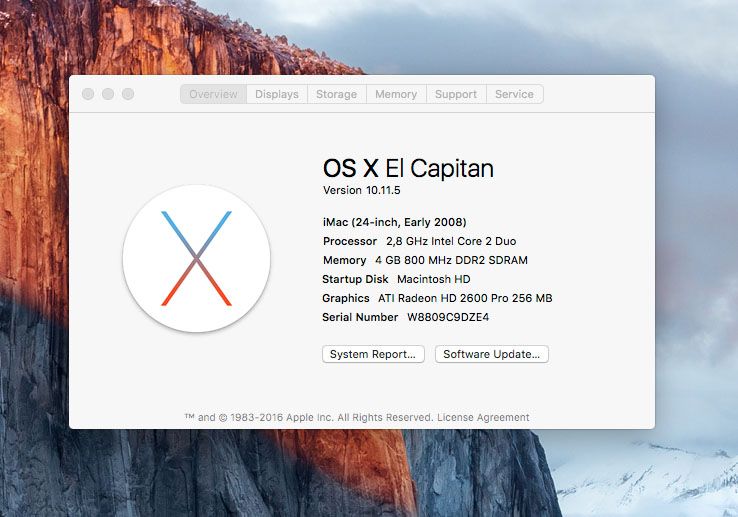The width and height of the screenshot is (738, 517).
Task: Click the Software Update... button
Action: (x=492, y=354)
